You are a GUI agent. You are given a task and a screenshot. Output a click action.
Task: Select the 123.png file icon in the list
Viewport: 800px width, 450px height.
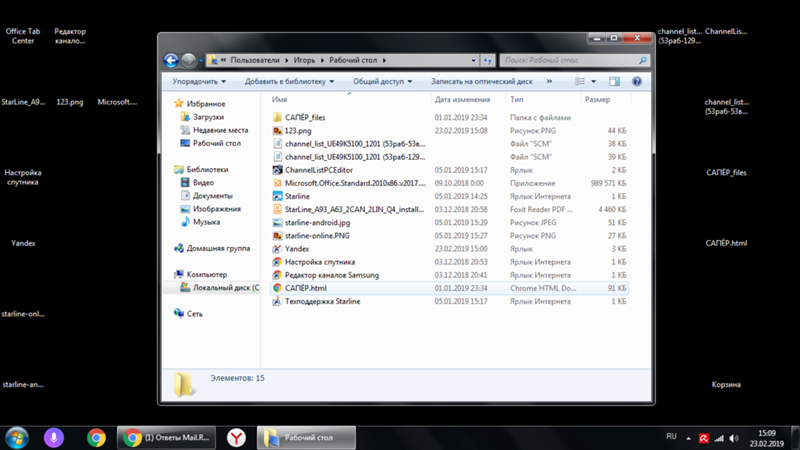pyautogui.click(x=277, y=131)
